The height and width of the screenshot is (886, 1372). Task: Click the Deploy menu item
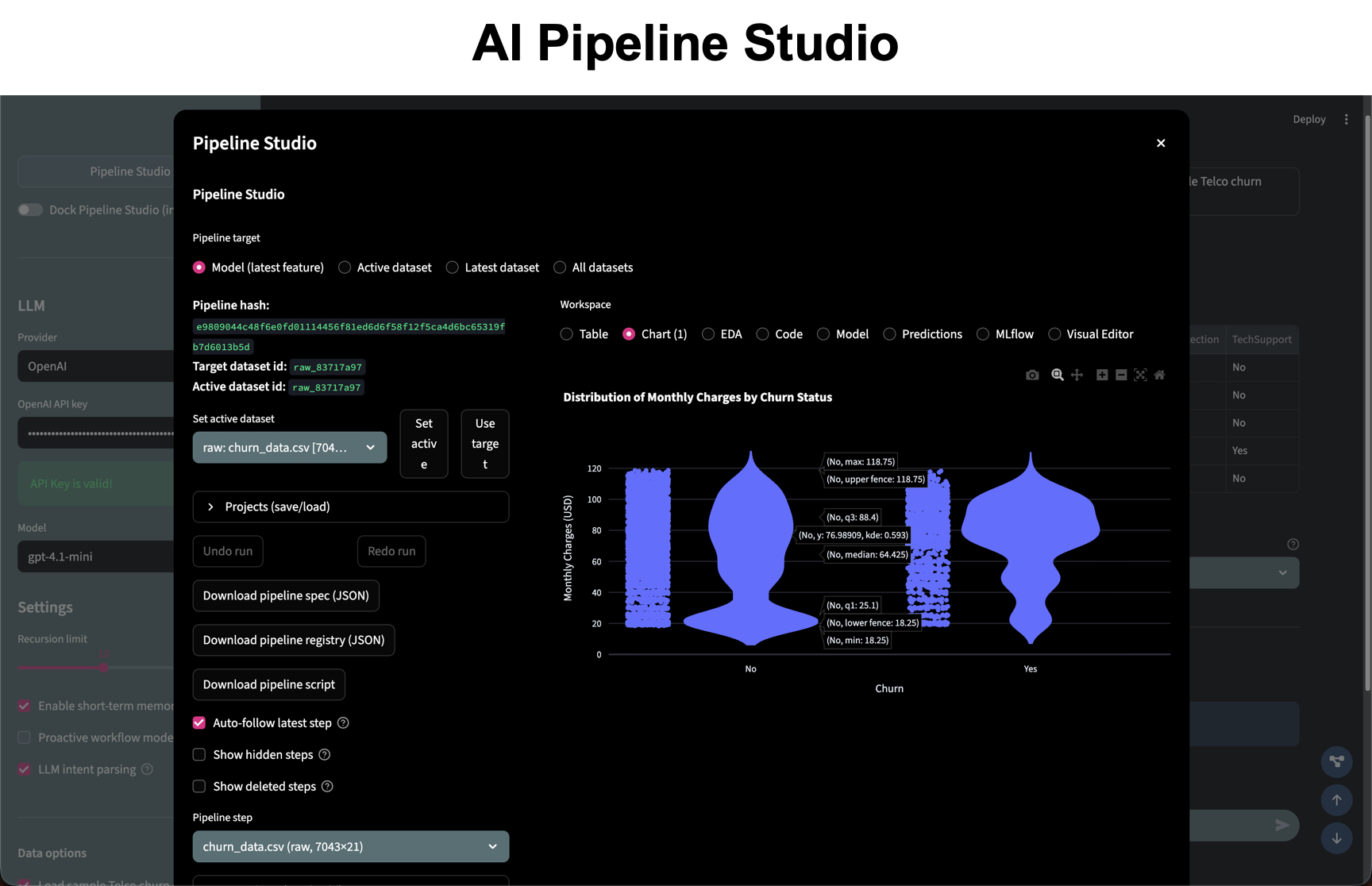1308,119
